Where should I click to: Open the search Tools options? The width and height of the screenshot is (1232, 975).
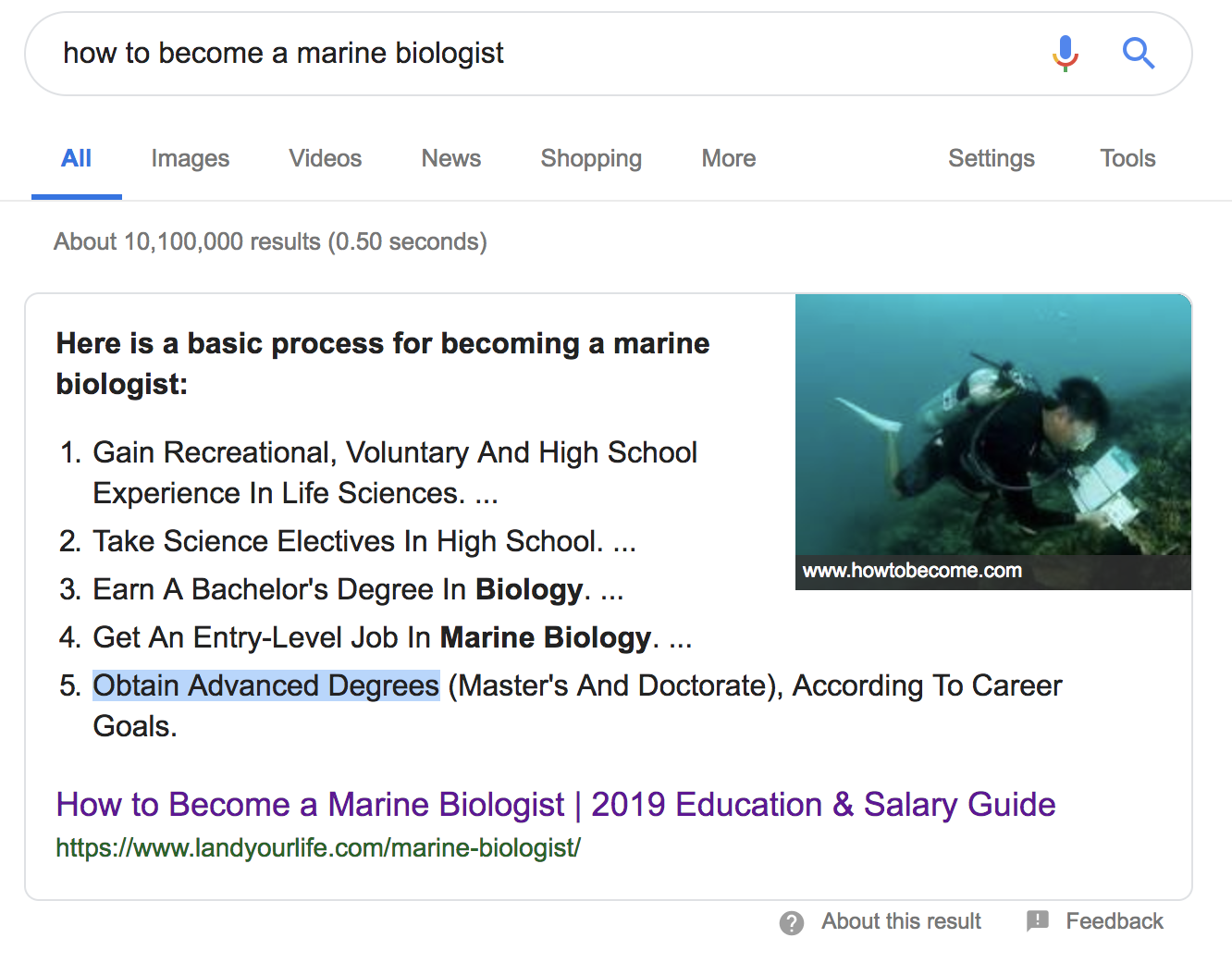1127,158
